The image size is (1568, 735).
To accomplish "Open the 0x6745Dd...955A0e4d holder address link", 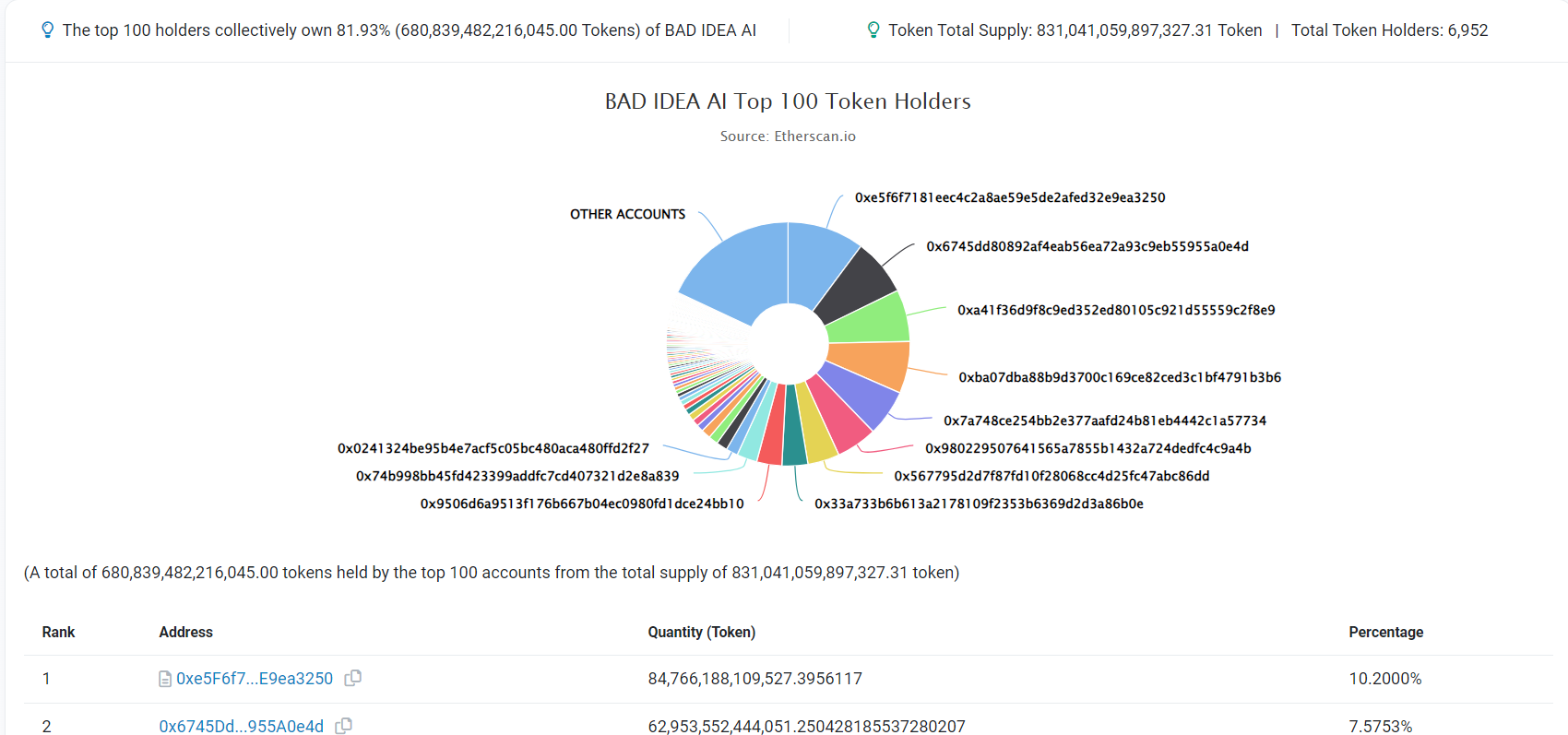I will tap(241, 726).
